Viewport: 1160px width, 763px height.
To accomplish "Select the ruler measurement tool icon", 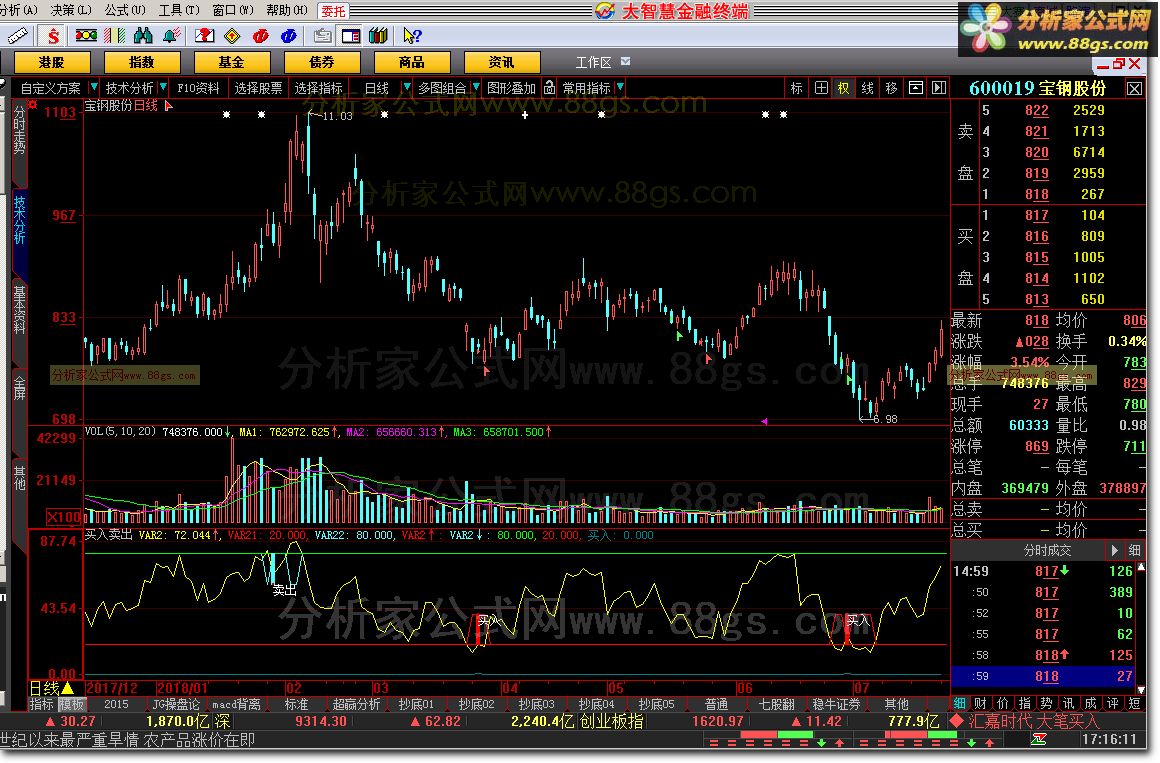I will [x=17, y=36].
